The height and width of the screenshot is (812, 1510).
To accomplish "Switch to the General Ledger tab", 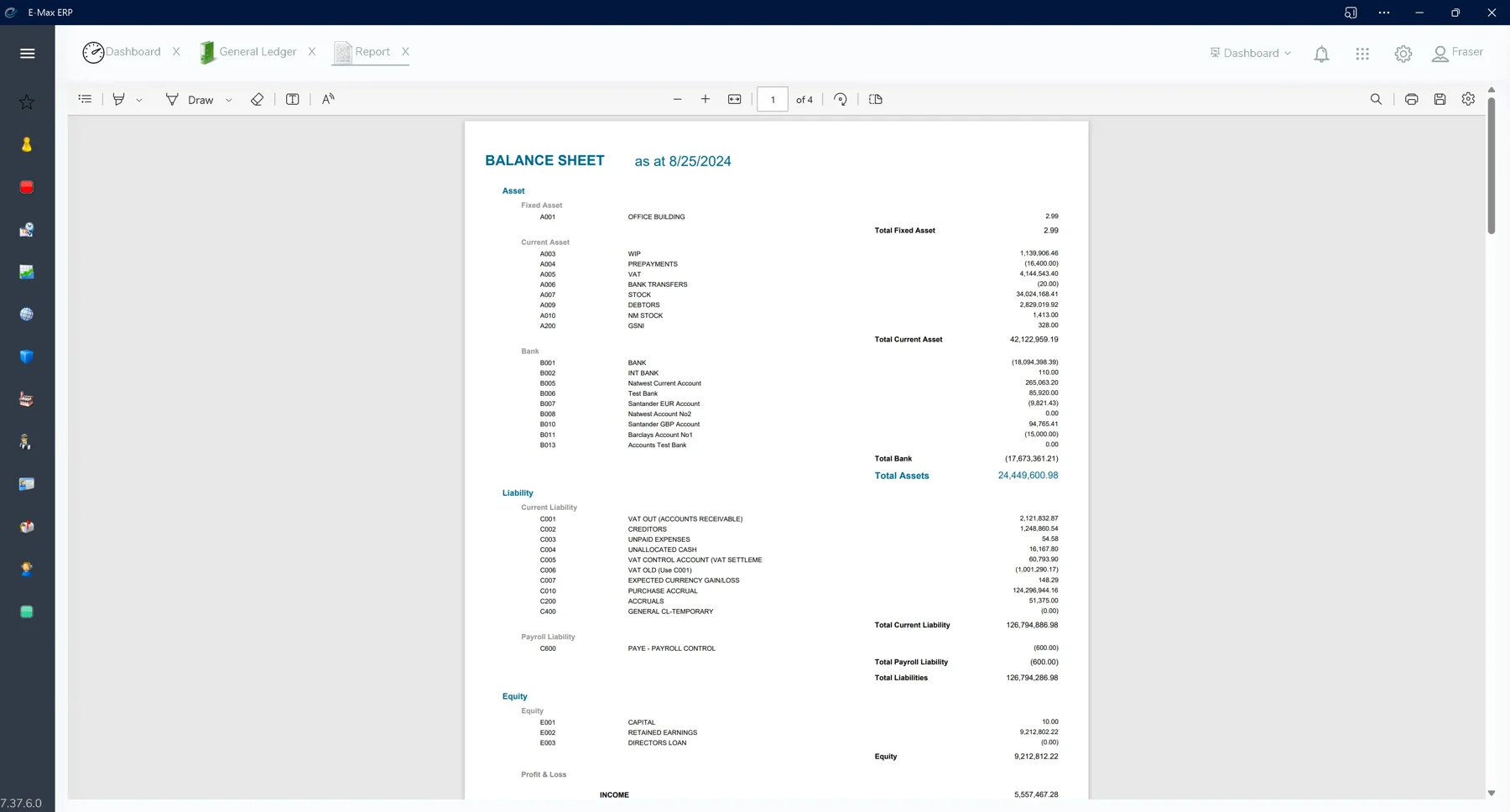I will pos(248,52).
